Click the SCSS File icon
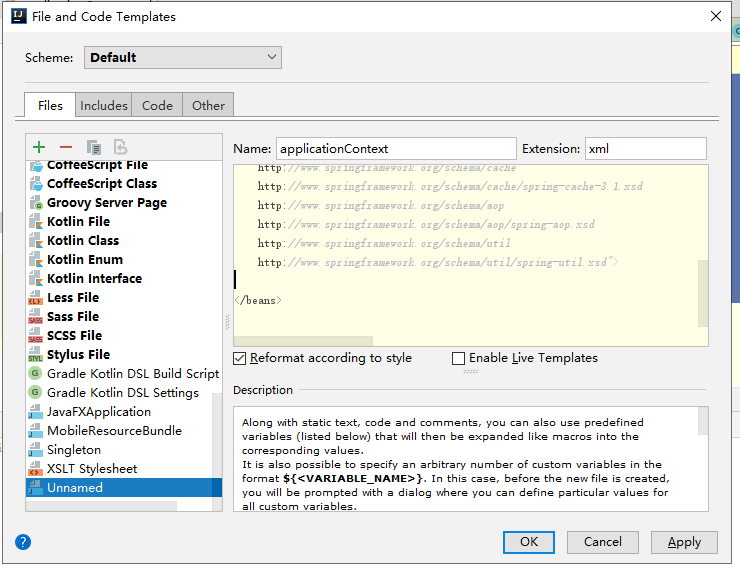This screenshot has height=575, width=740. [x=36, y=336]
